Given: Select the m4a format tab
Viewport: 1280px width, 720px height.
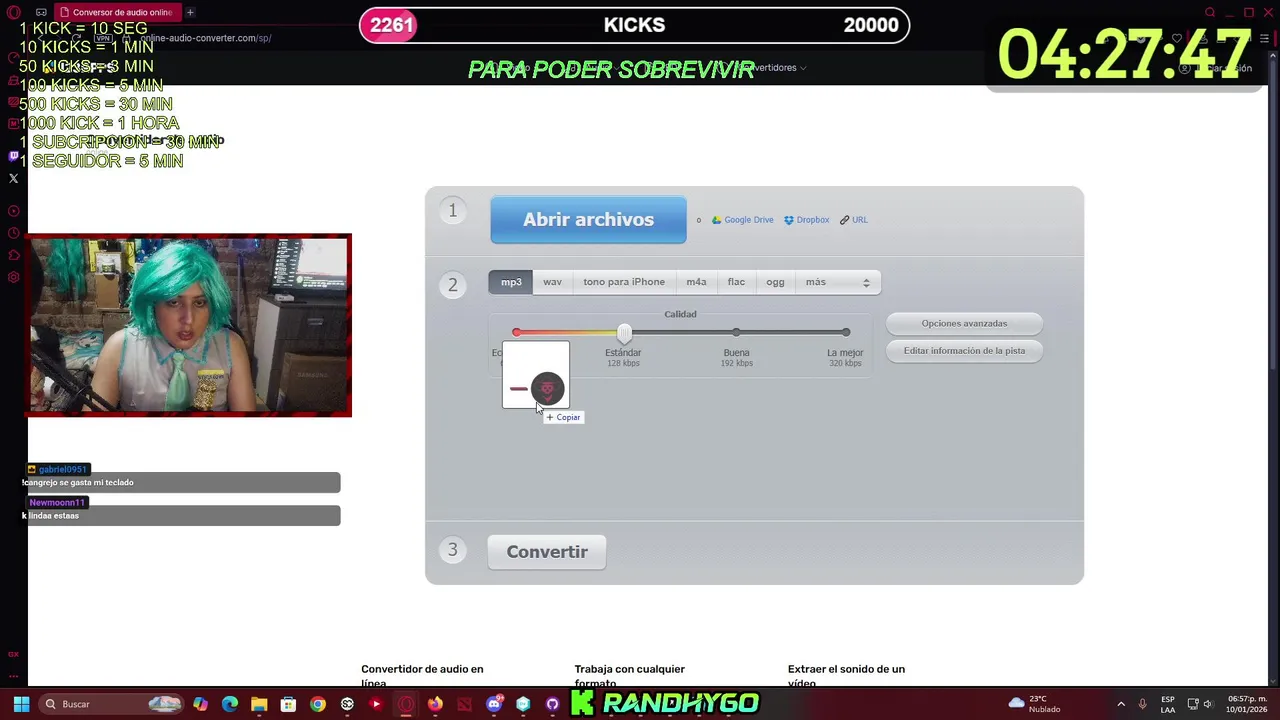Looking at the screenshot, I should click(x=696, y=282).
